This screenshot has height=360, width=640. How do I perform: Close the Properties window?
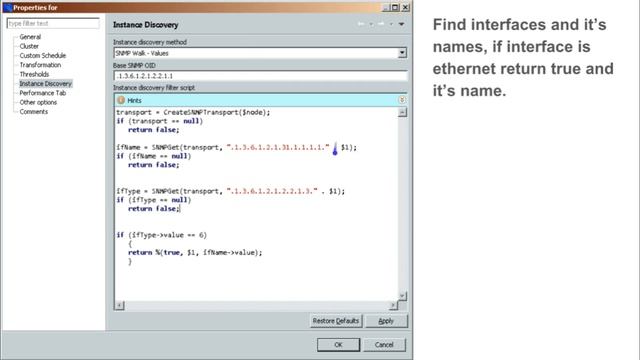[x=405, y=7]
